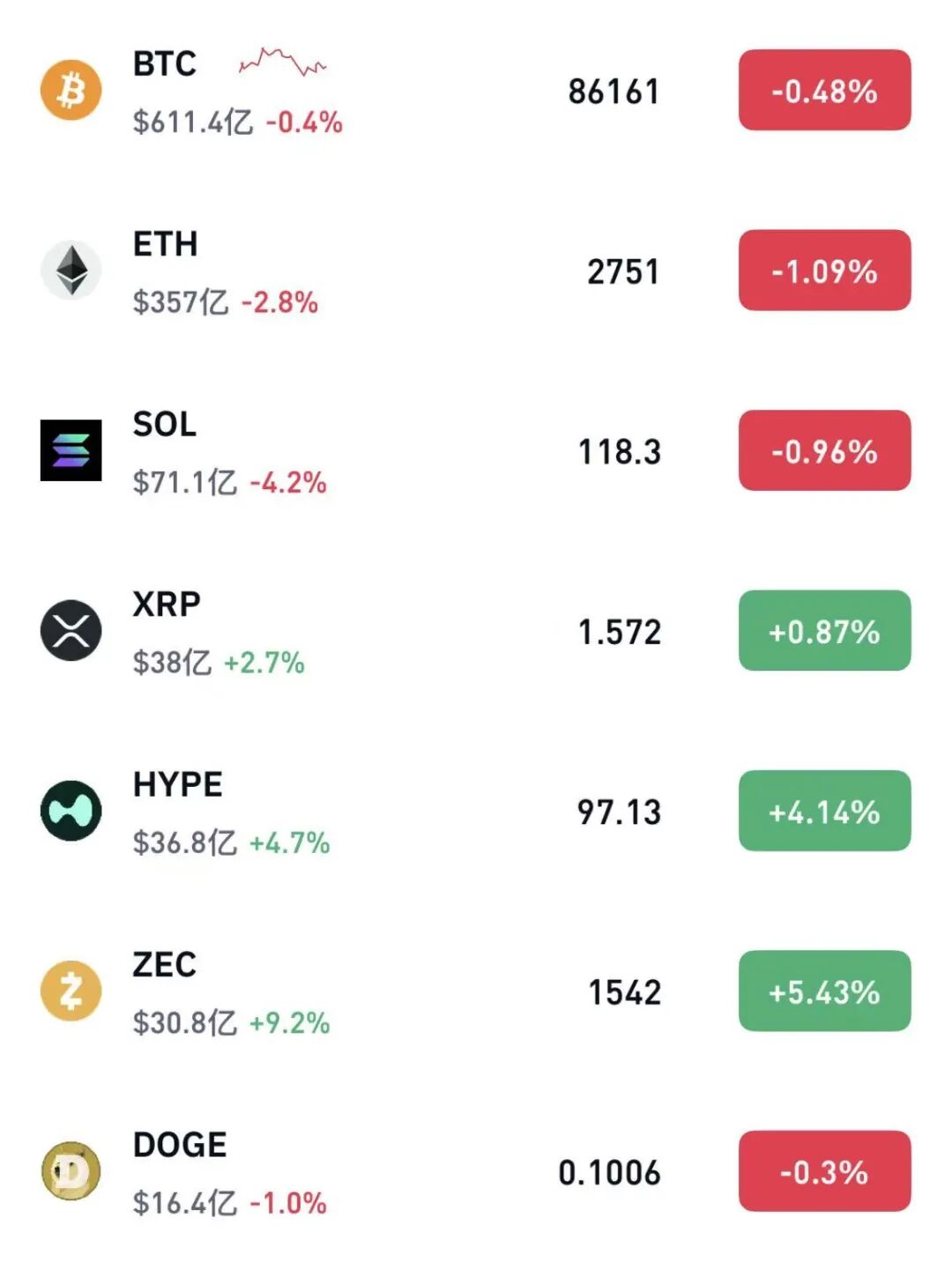Click the red -0.48% BTC change badge
This screenshot has width=952, height=1277.
tap(824, 90)
